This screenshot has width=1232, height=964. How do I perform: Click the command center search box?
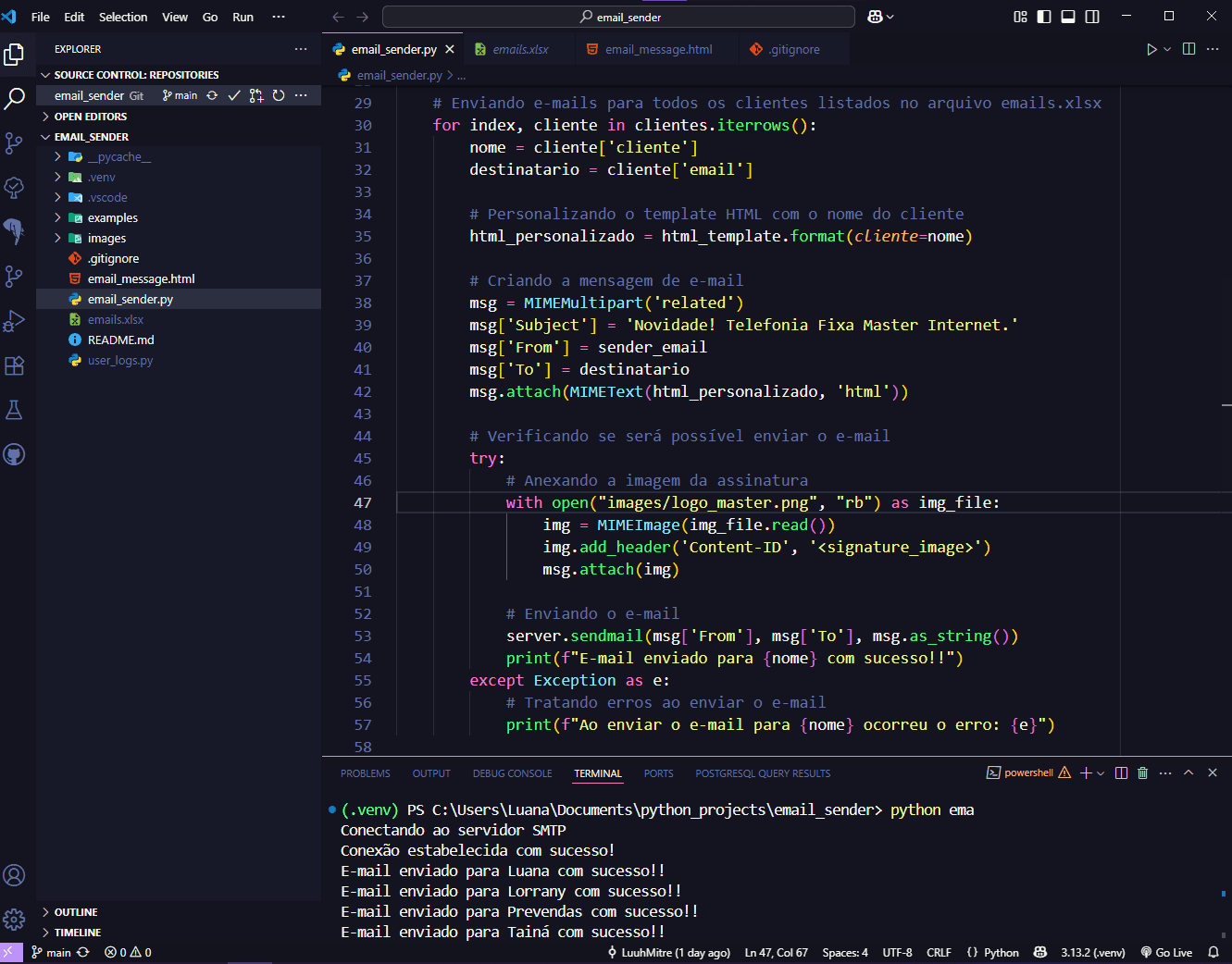[x=618, y=17]
